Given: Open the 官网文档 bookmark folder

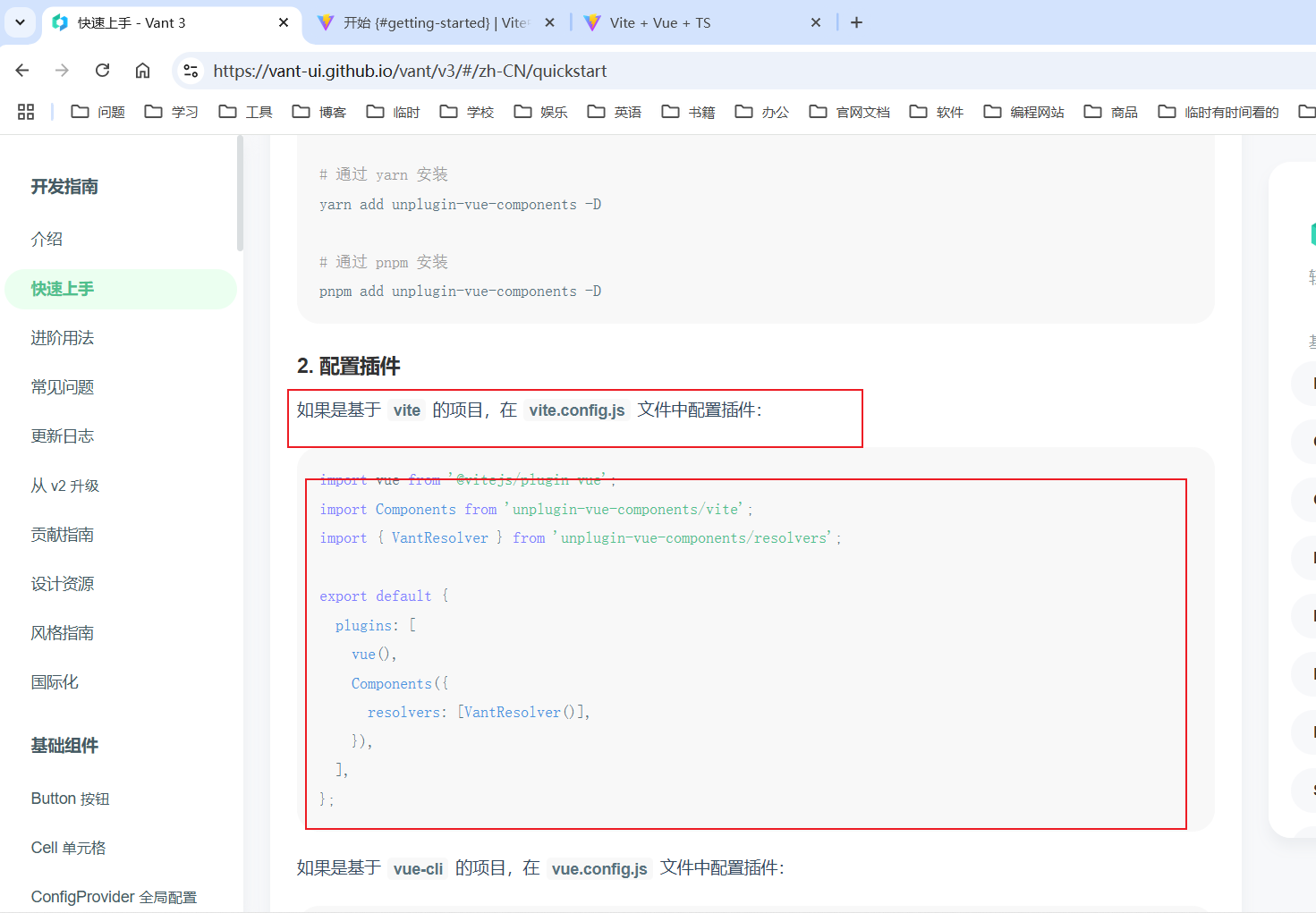Looking at the screenshot, I should tap(849, 112).
